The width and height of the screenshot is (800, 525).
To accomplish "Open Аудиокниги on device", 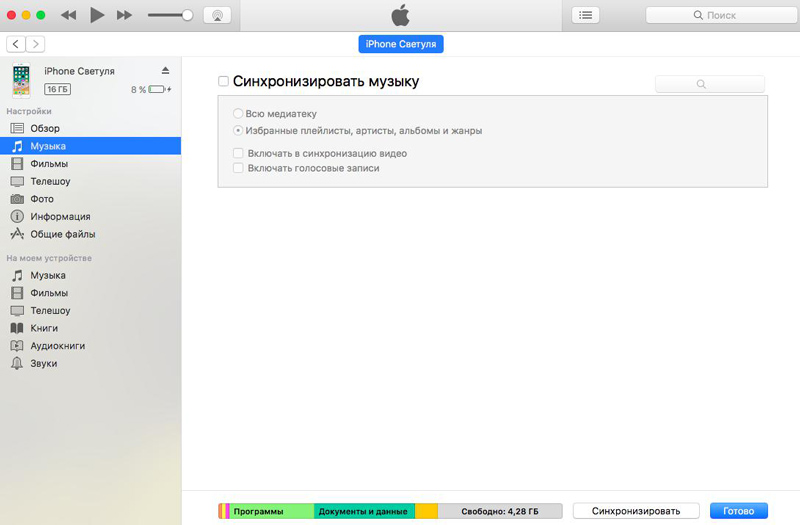I will coord(90,346).
